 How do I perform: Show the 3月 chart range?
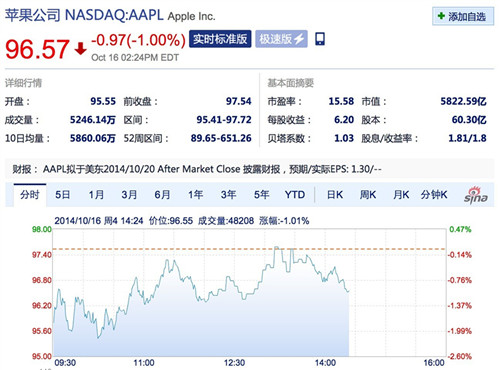point(129,195)
